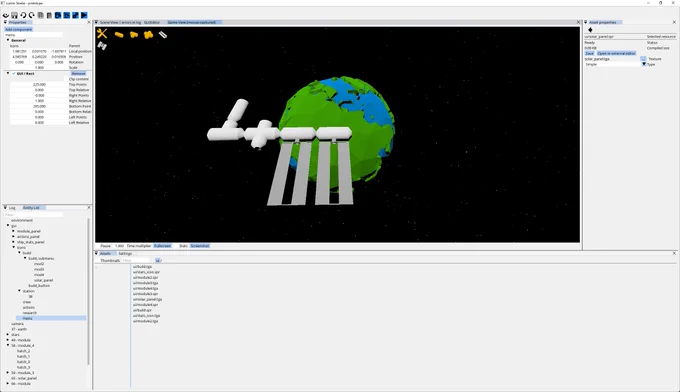Collapse the build_submenu tree node

pyautogui.click(x=25, y=258)
